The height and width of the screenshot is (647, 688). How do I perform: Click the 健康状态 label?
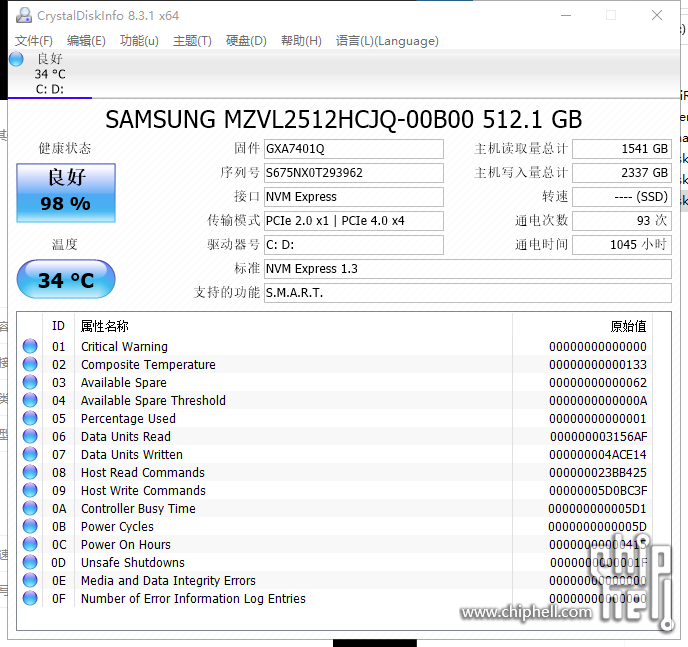65,148
